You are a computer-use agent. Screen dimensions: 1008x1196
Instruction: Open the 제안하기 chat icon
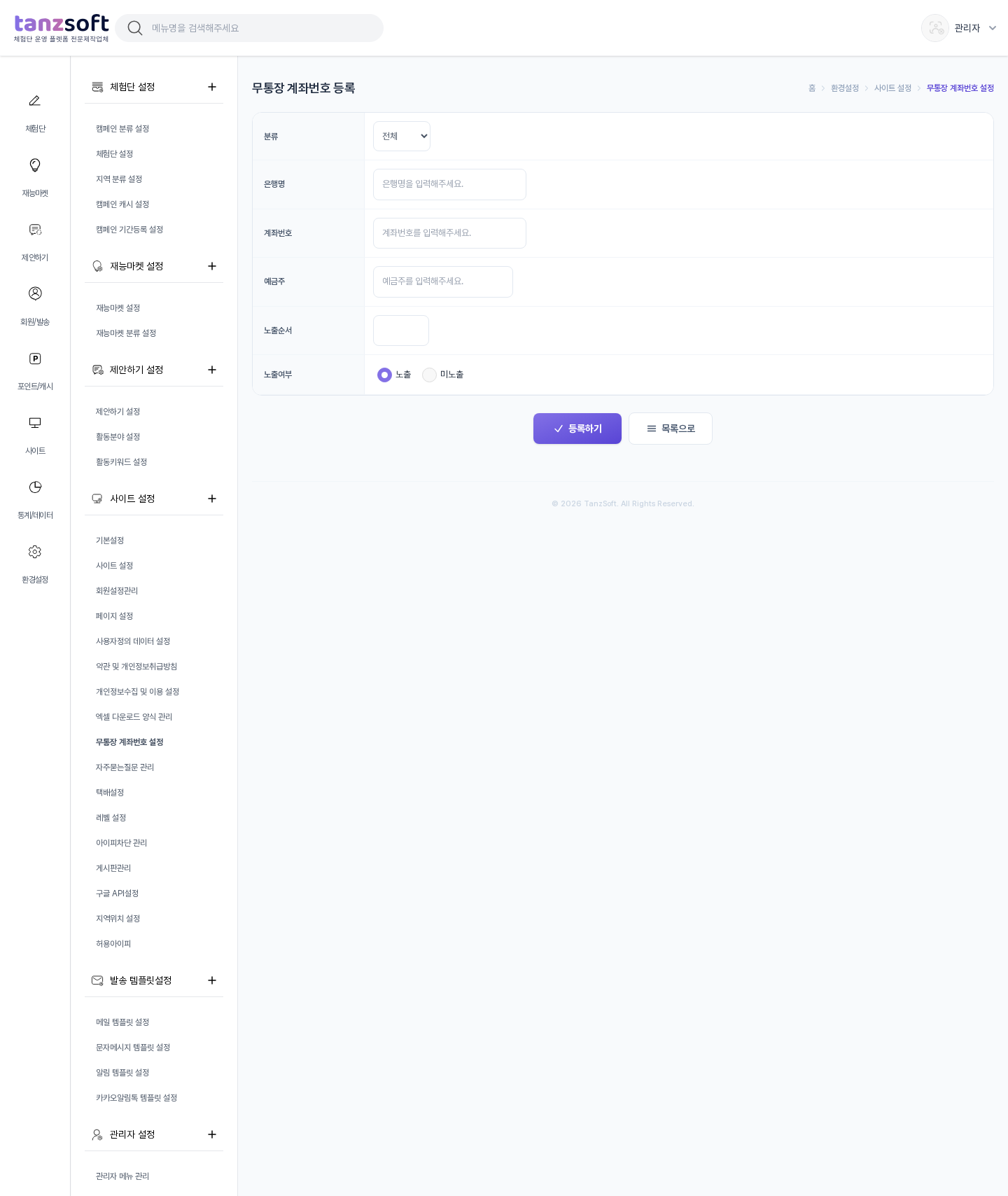pos(35,230)
